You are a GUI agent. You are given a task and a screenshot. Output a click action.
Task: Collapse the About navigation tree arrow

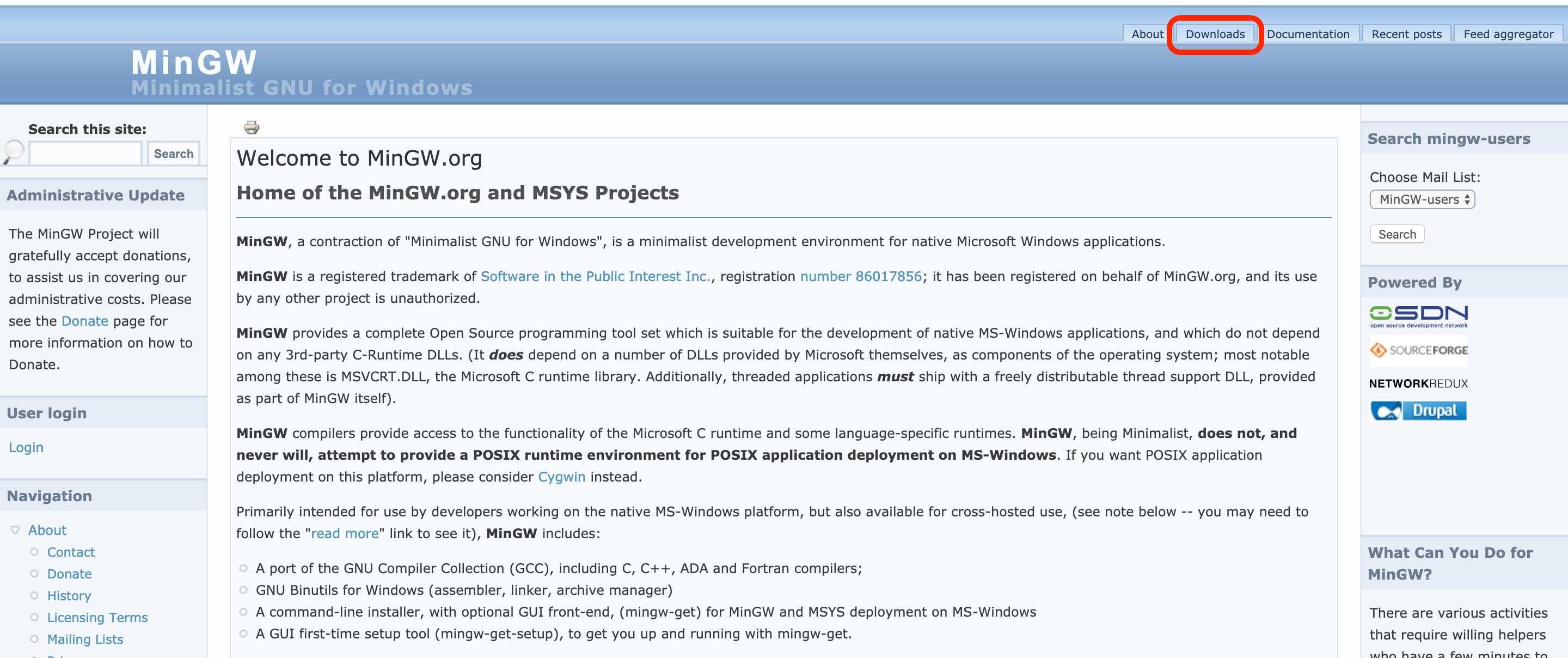tap(15, 530)
